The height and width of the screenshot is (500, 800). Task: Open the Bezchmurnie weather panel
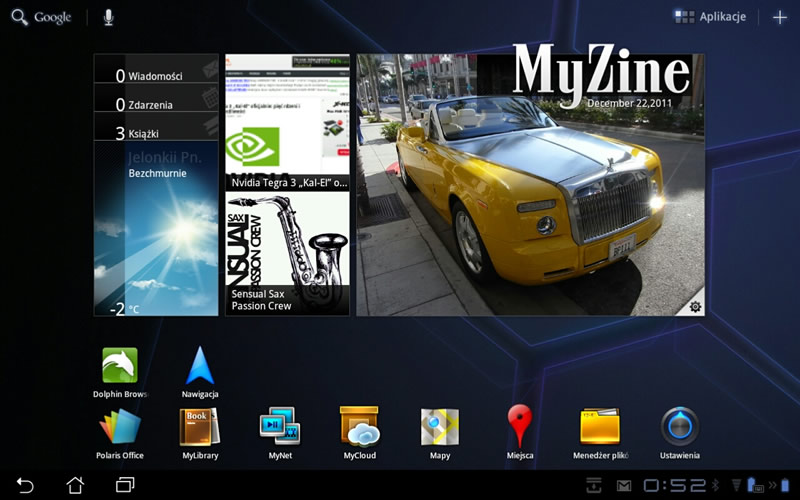coord(156,229)
